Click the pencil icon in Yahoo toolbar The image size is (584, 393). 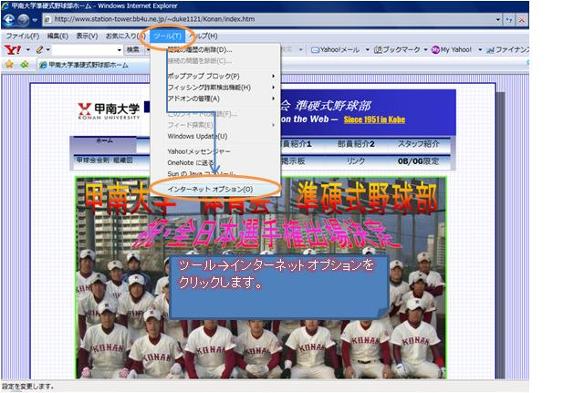[x=39, y=50]
